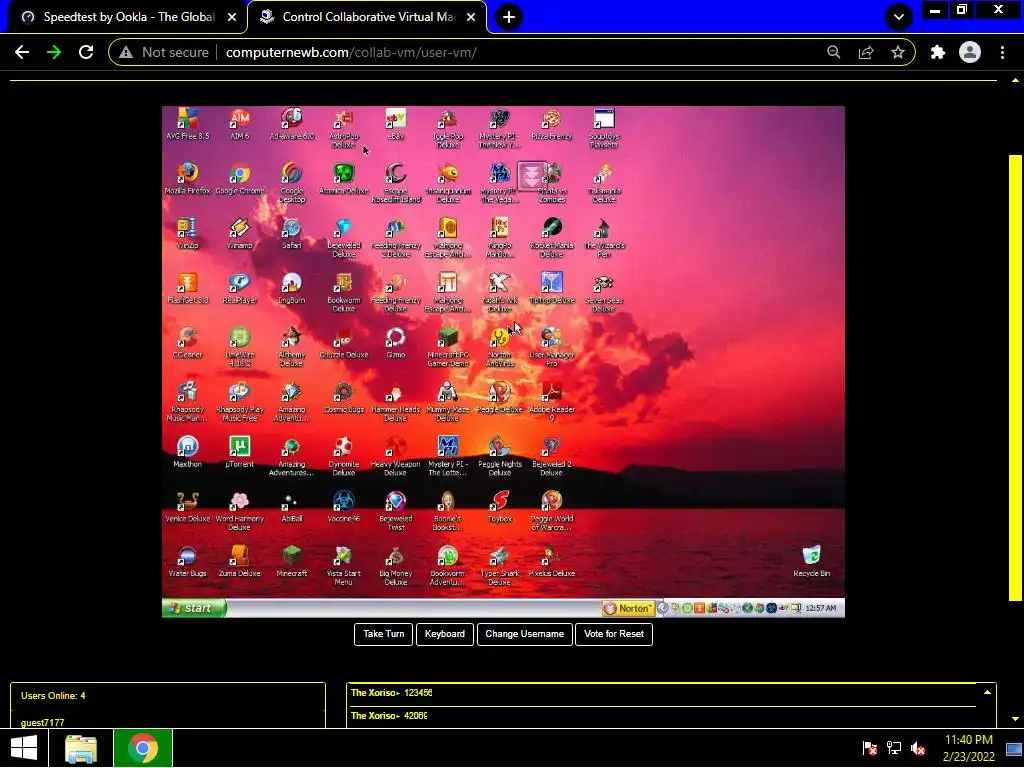
Task: Click the Take Turn button
Action: point(383,634)
